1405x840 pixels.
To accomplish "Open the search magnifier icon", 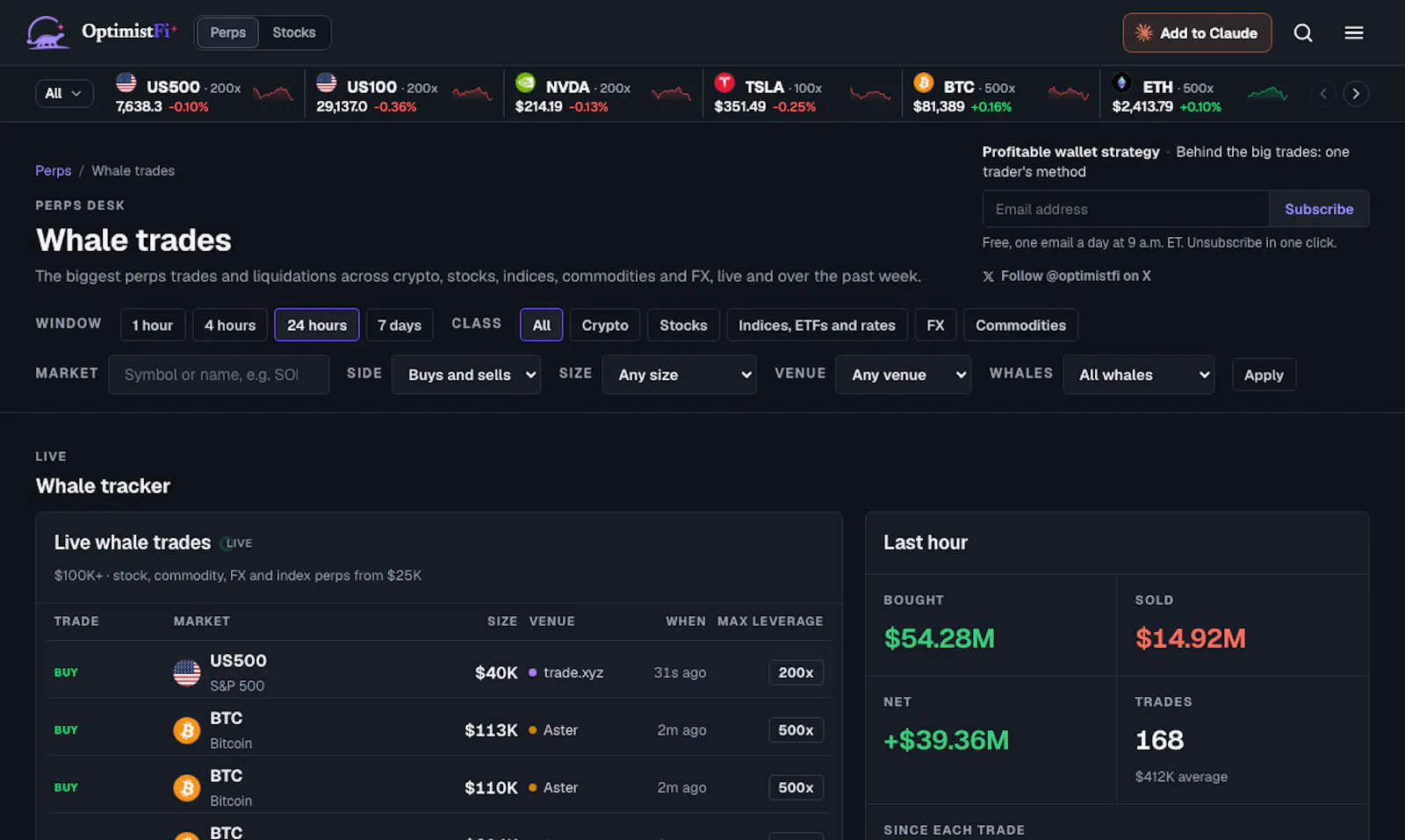I will tap(1303, 32).
